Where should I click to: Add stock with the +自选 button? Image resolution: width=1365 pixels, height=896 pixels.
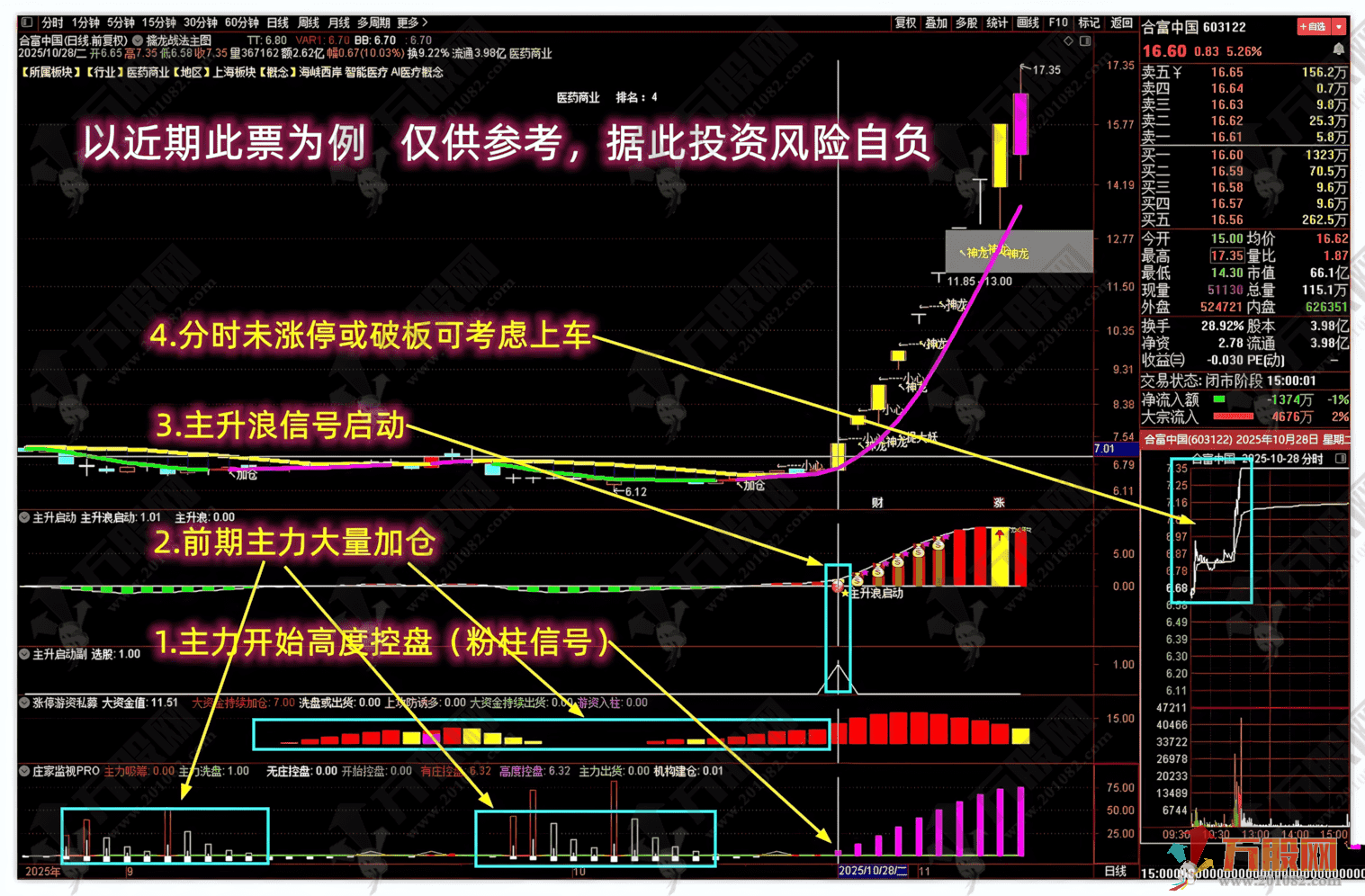(1313, 27)
